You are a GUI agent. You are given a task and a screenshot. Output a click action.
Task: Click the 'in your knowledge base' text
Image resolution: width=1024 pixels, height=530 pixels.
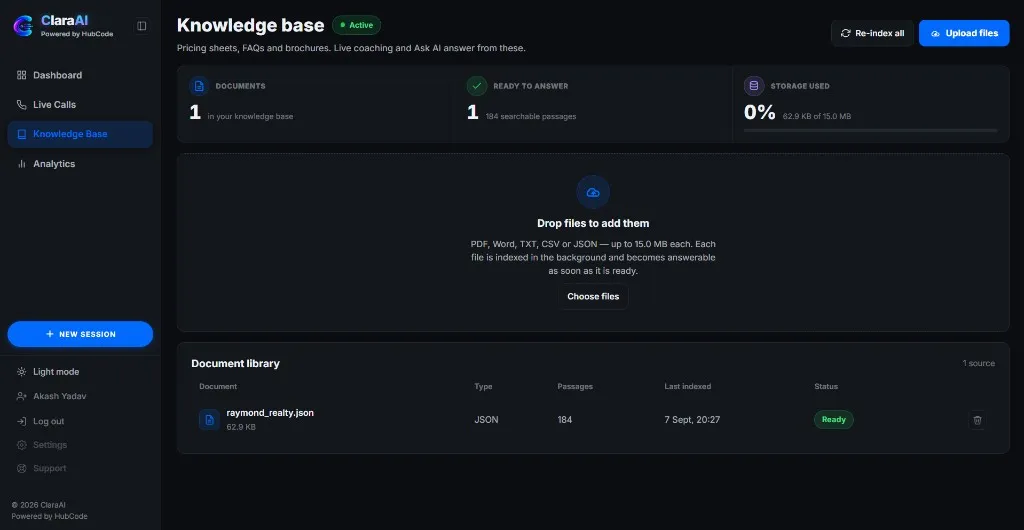[x=250, y=116]
